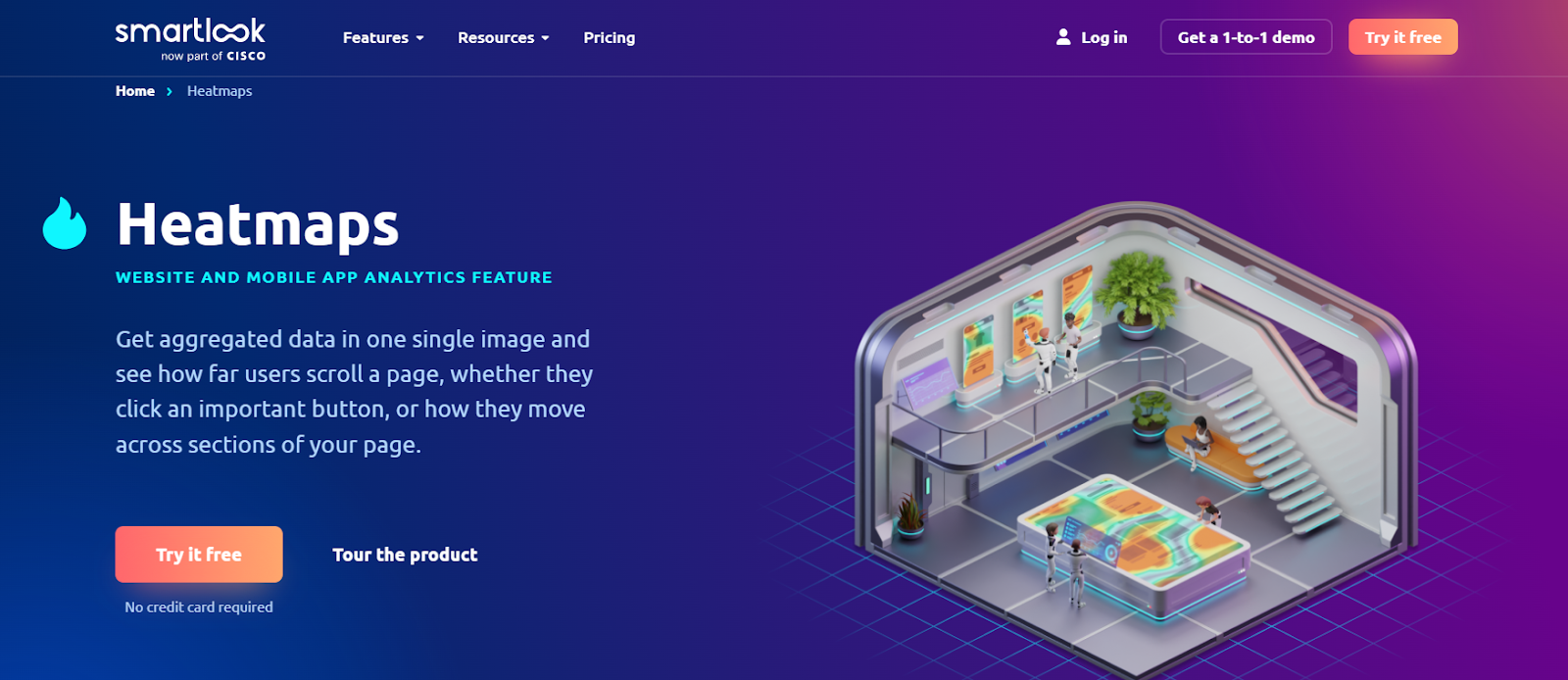Select the Log in link
The image size is (1568, 680).
click(x=1103, y=37)
